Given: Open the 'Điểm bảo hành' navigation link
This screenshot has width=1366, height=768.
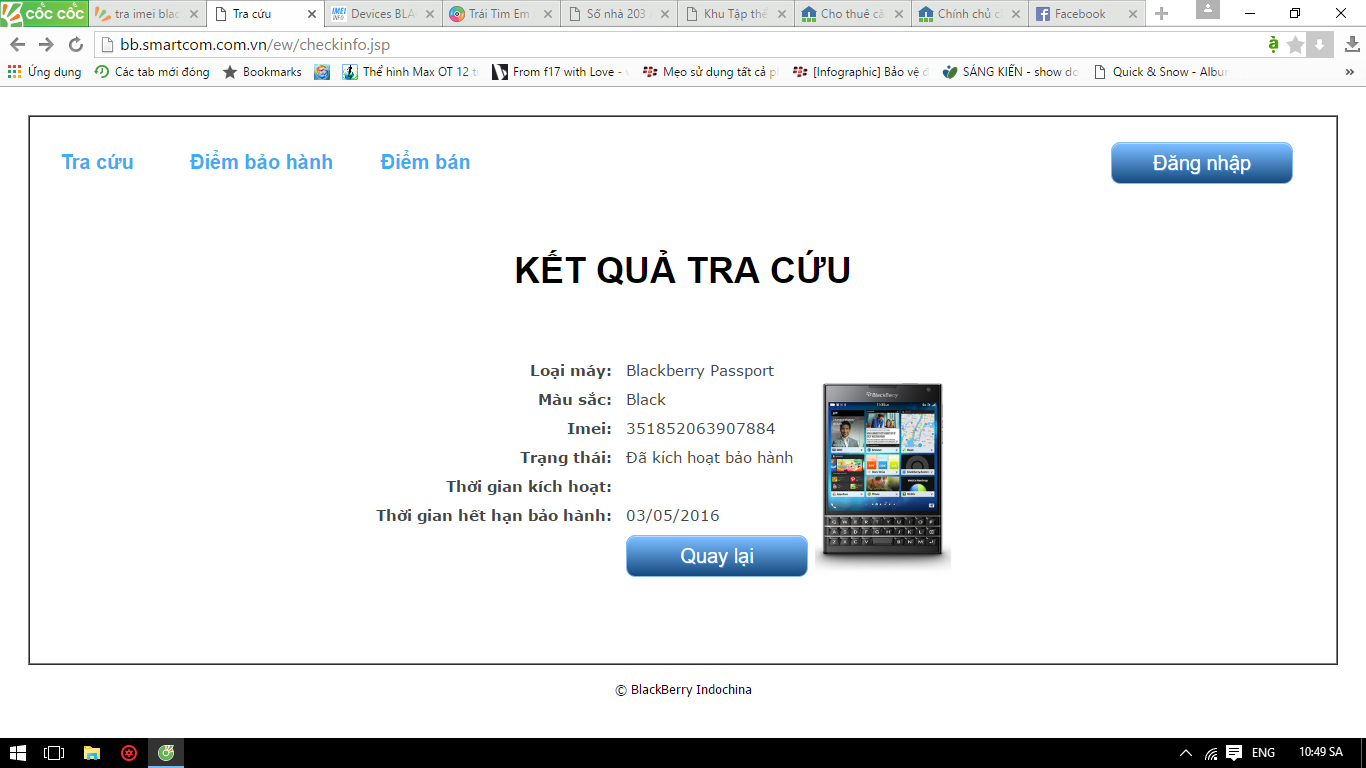Looking at the screenshot, I should pyautogui.click(x=261, y=162).
